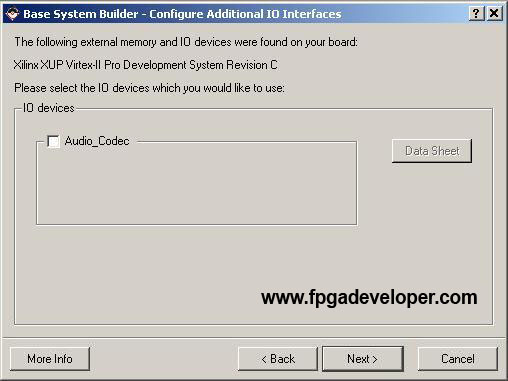Viewport: 508px width, 381px height.
Task: Open the Data Sheet for Audio_Codec
Action: pyautogui.click(x=432, y=151)
